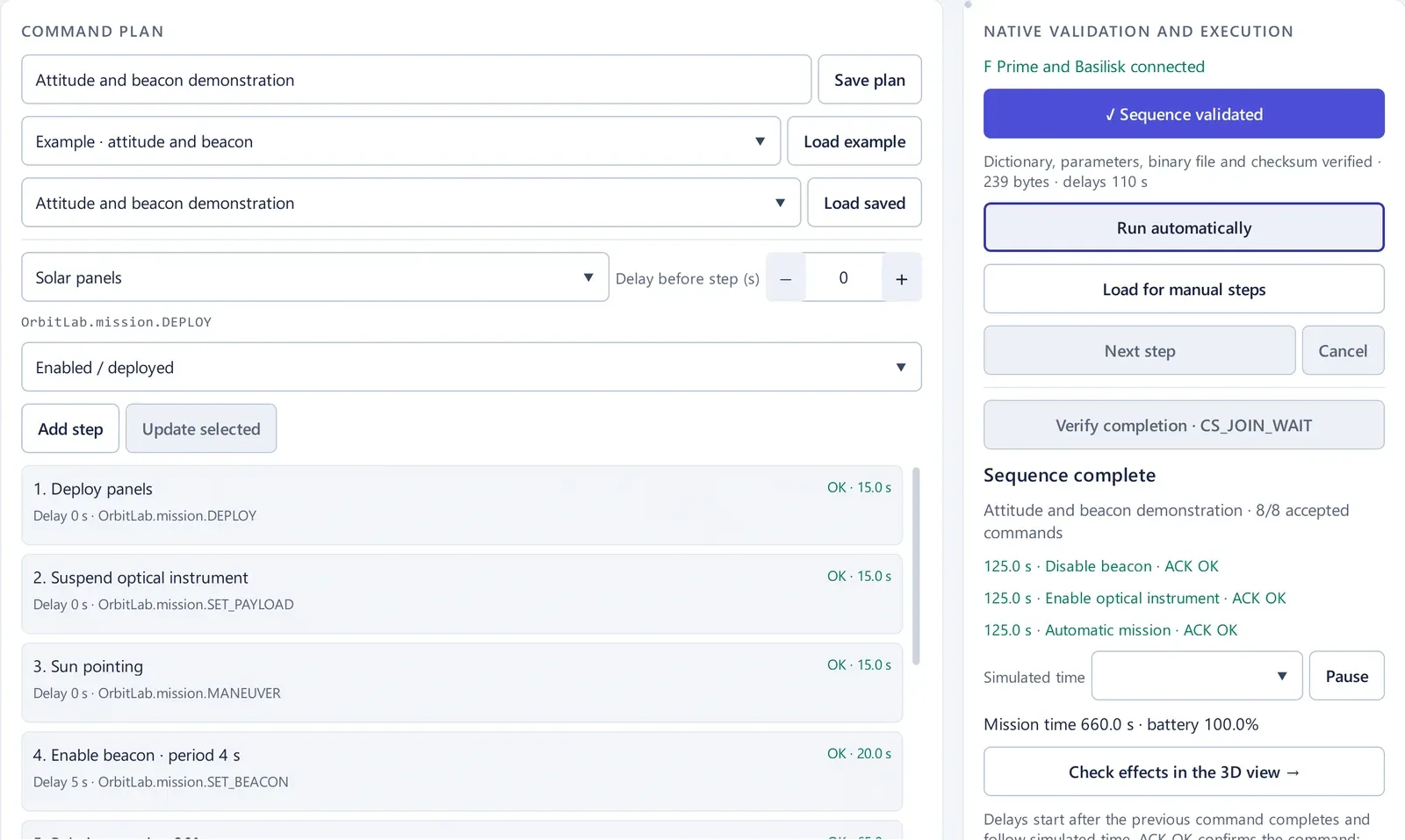Click the Sequence validated button

[x=1184, y=114]
